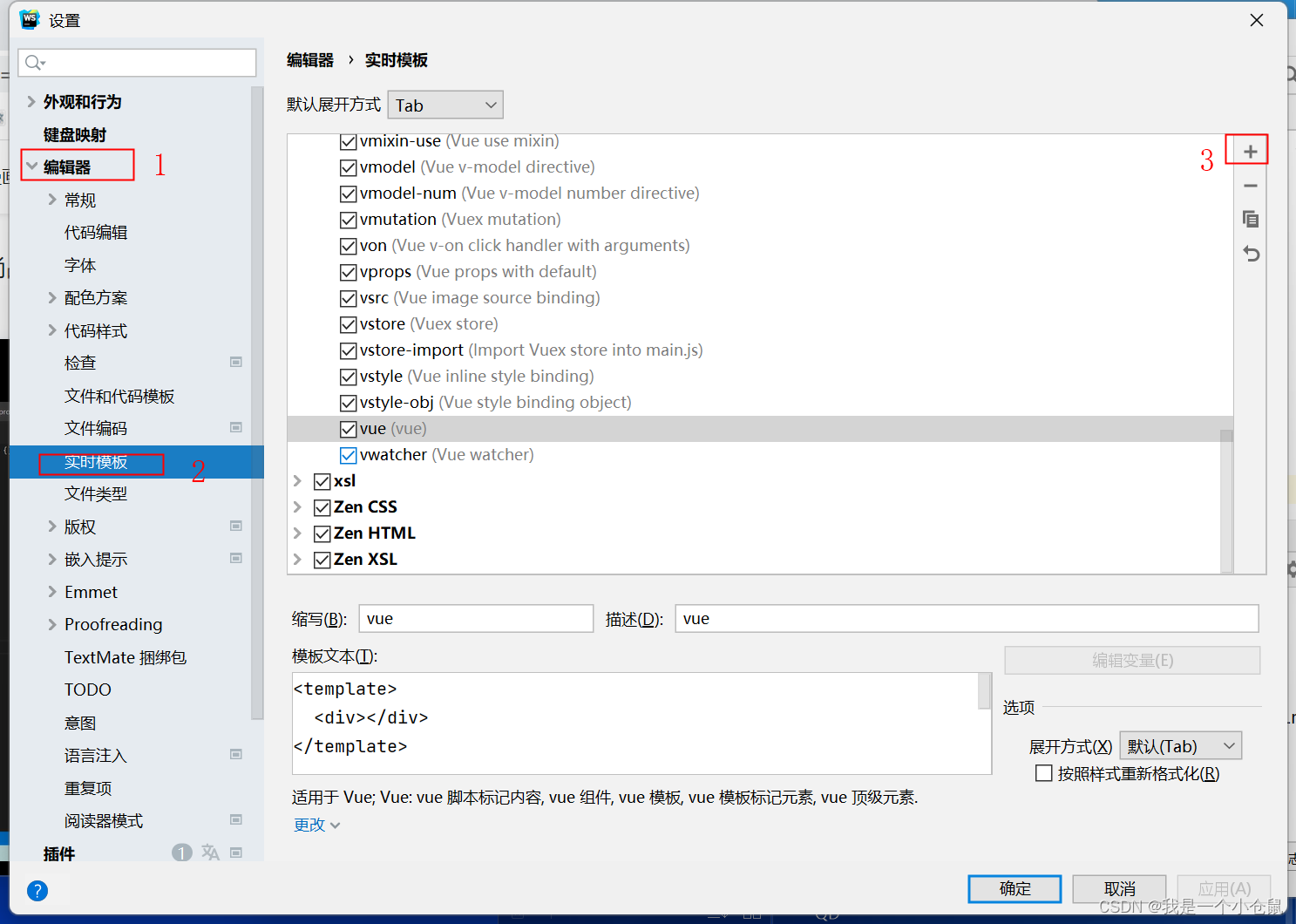
Task: Click the project-level icon beside 检查
Action: tap(235, 362)
